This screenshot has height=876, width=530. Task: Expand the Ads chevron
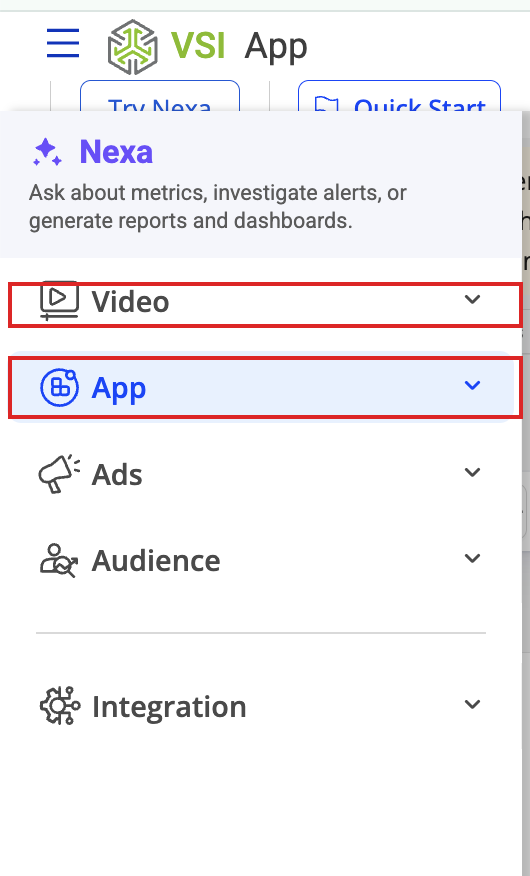click(472, 472)
